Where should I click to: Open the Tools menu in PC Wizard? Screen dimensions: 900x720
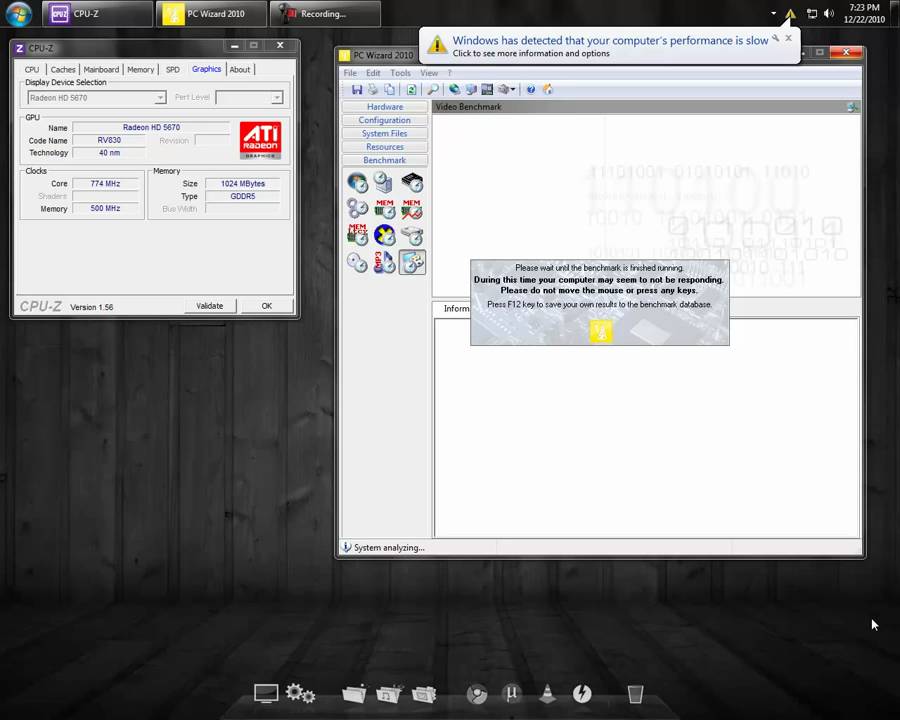[400, 73]
